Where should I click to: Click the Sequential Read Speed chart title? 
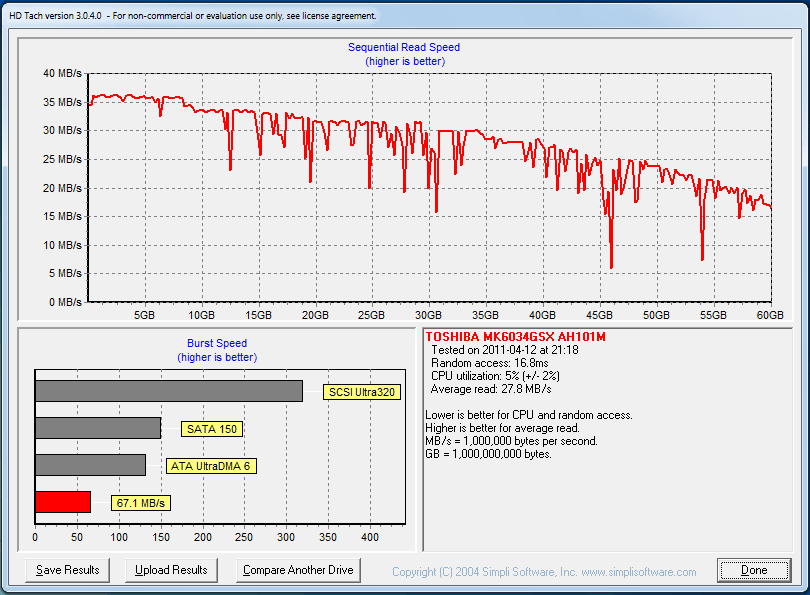click(404, 47)
